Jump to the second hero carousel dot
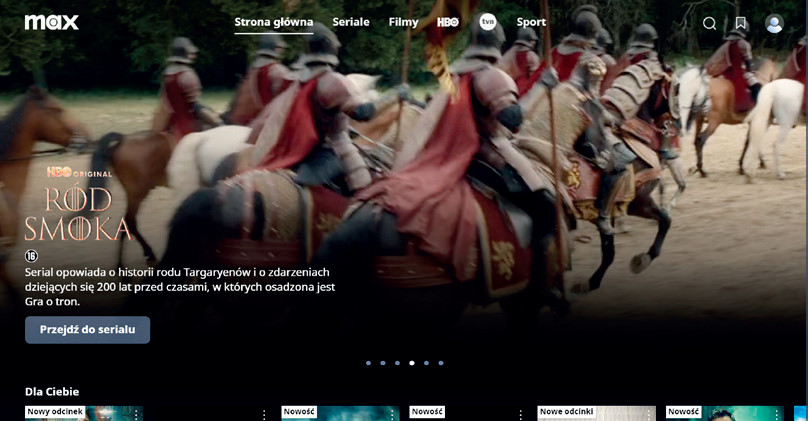 383,363
